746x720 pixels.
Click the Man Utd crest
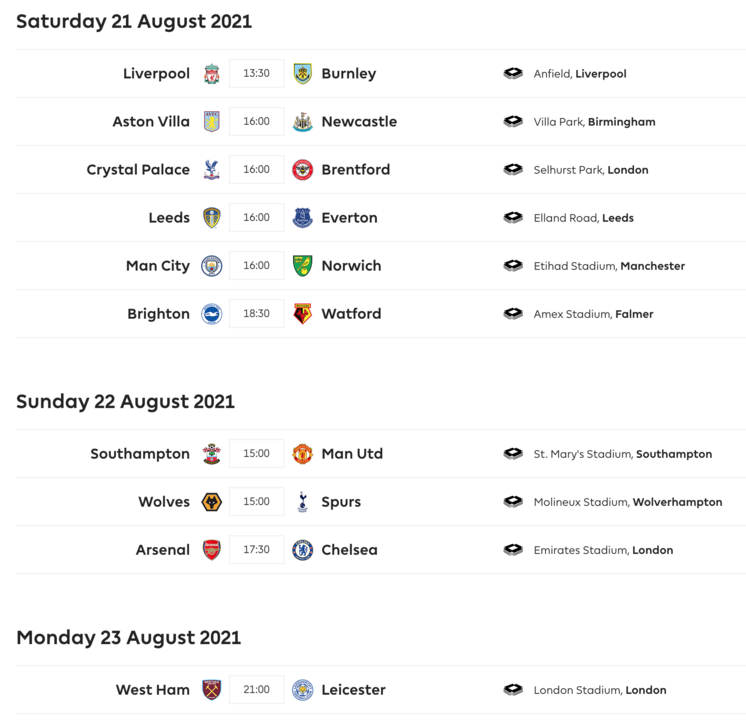tap(302, 454)
